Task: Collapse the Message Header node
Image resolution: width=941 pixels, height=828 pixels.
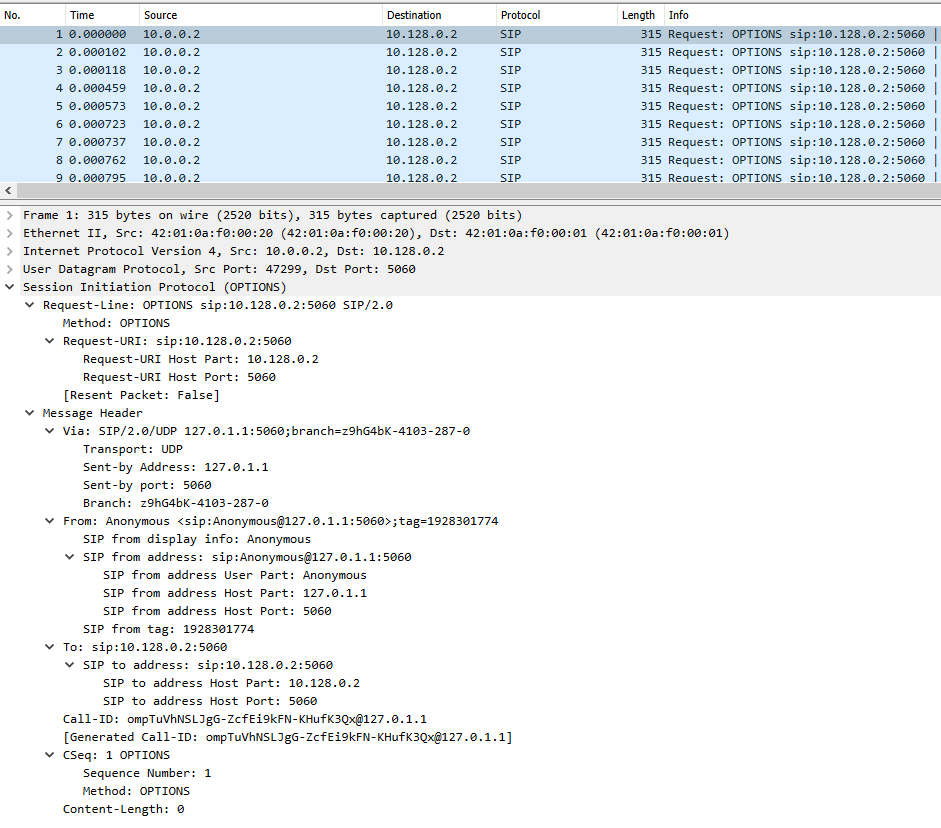Action: click(x=29, y=413)
